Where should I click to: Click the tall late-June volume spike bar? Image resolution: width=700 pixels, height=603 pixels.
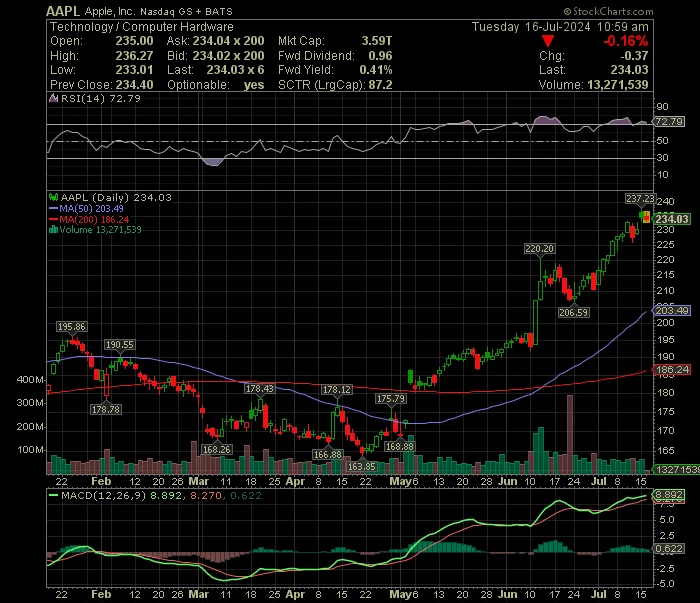pyautogui.click(x=570, y=434)
